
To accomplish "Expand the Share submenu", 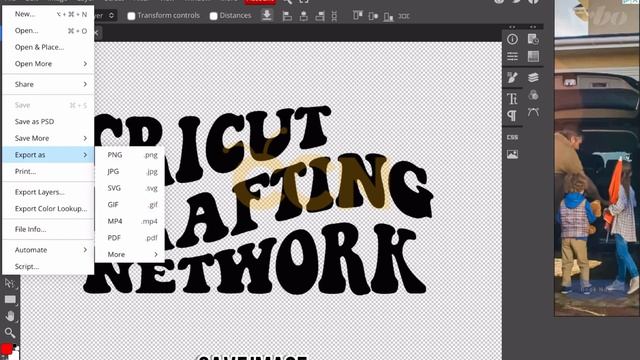I will click(x=48, y=84).
